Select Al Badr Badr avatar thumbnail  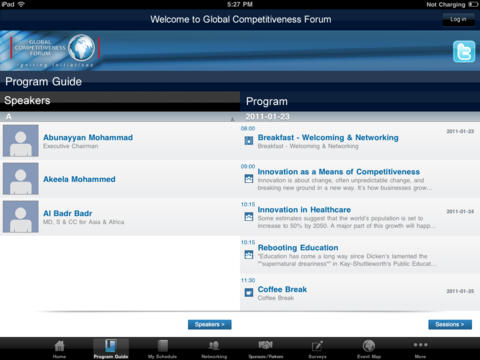(x=21, y=217)
